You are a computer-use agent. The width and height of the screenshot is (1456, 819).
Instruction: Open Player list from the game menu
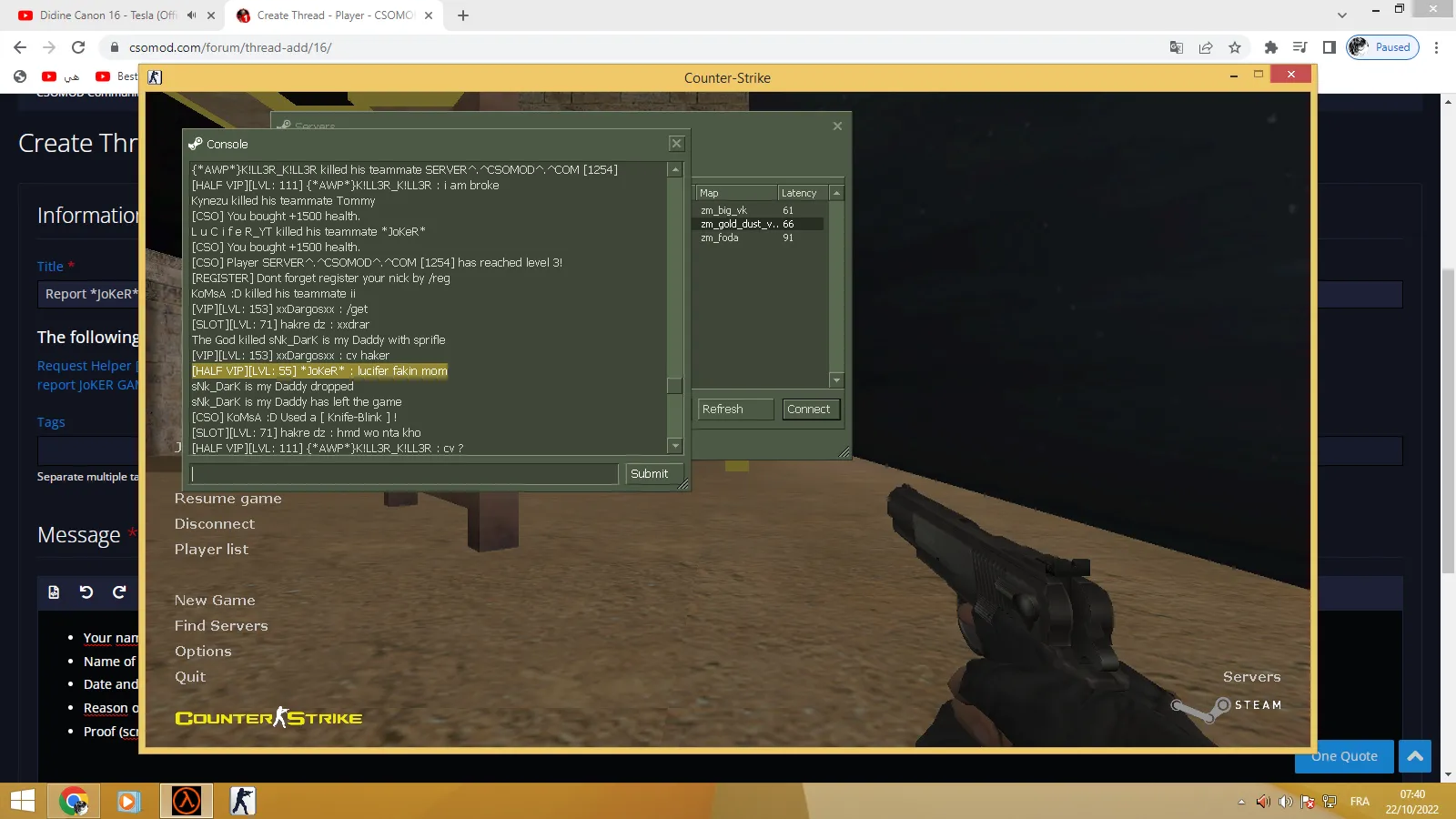coord(211,550)
